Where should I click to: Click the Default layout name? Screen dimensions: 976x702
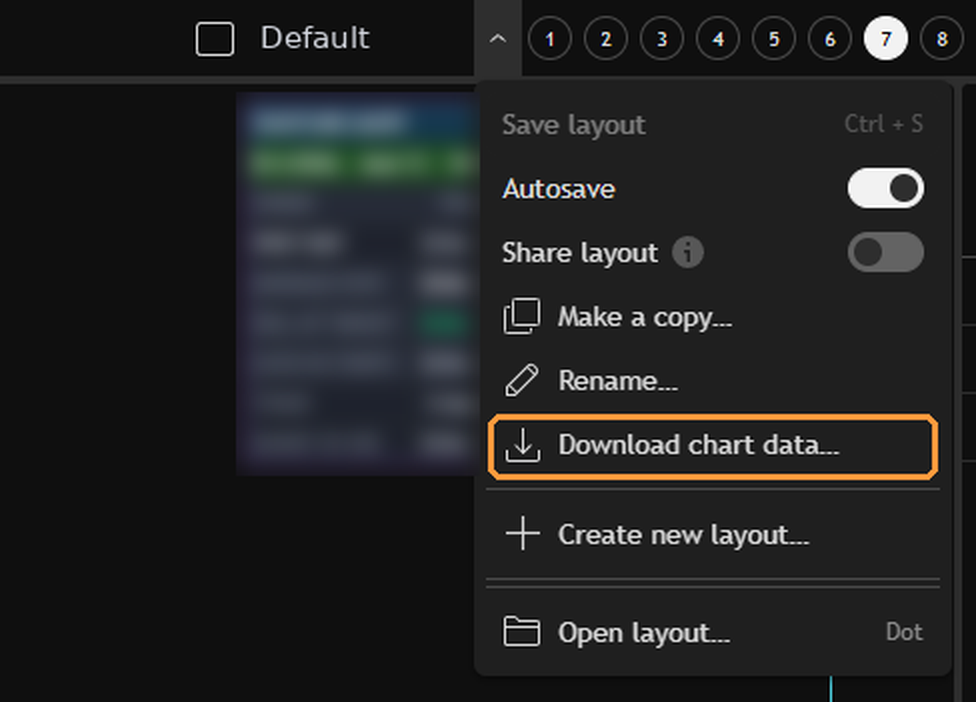point(315,38)
